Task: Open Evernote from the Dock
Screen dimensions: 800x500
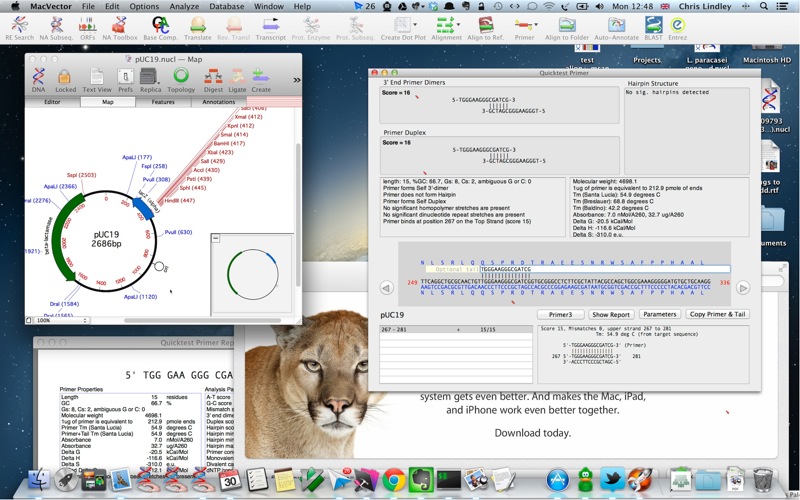Action: [421, 480]
